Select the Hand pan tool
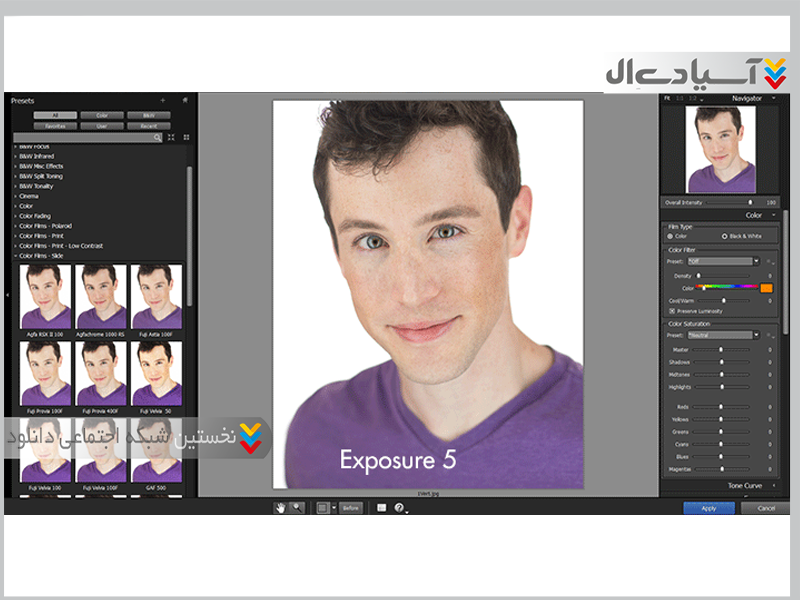 click(281, 508)
